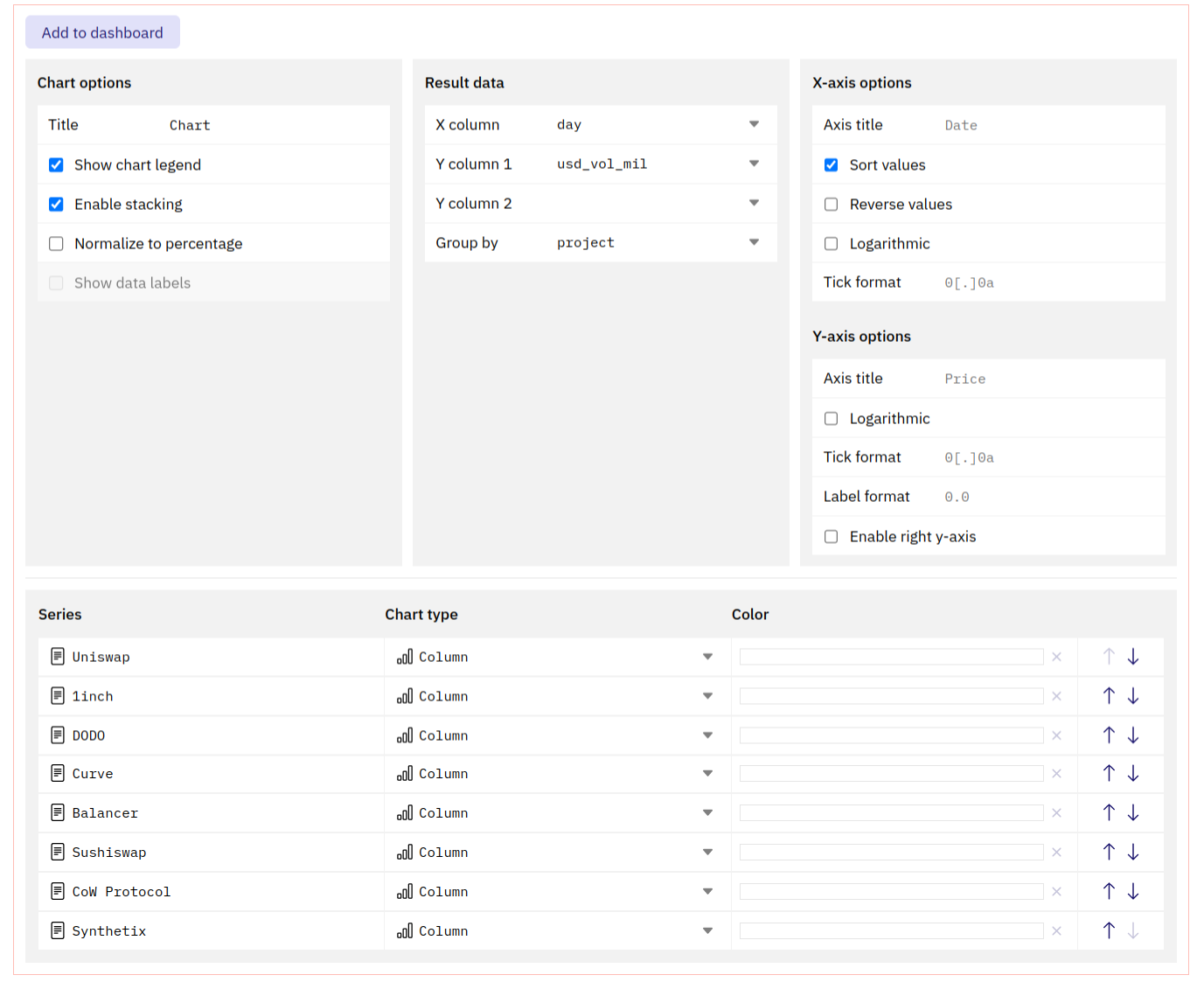Uncheck Enable stacking
The height and width of the screenshot is (989, 1204).
tap(56, 204)
